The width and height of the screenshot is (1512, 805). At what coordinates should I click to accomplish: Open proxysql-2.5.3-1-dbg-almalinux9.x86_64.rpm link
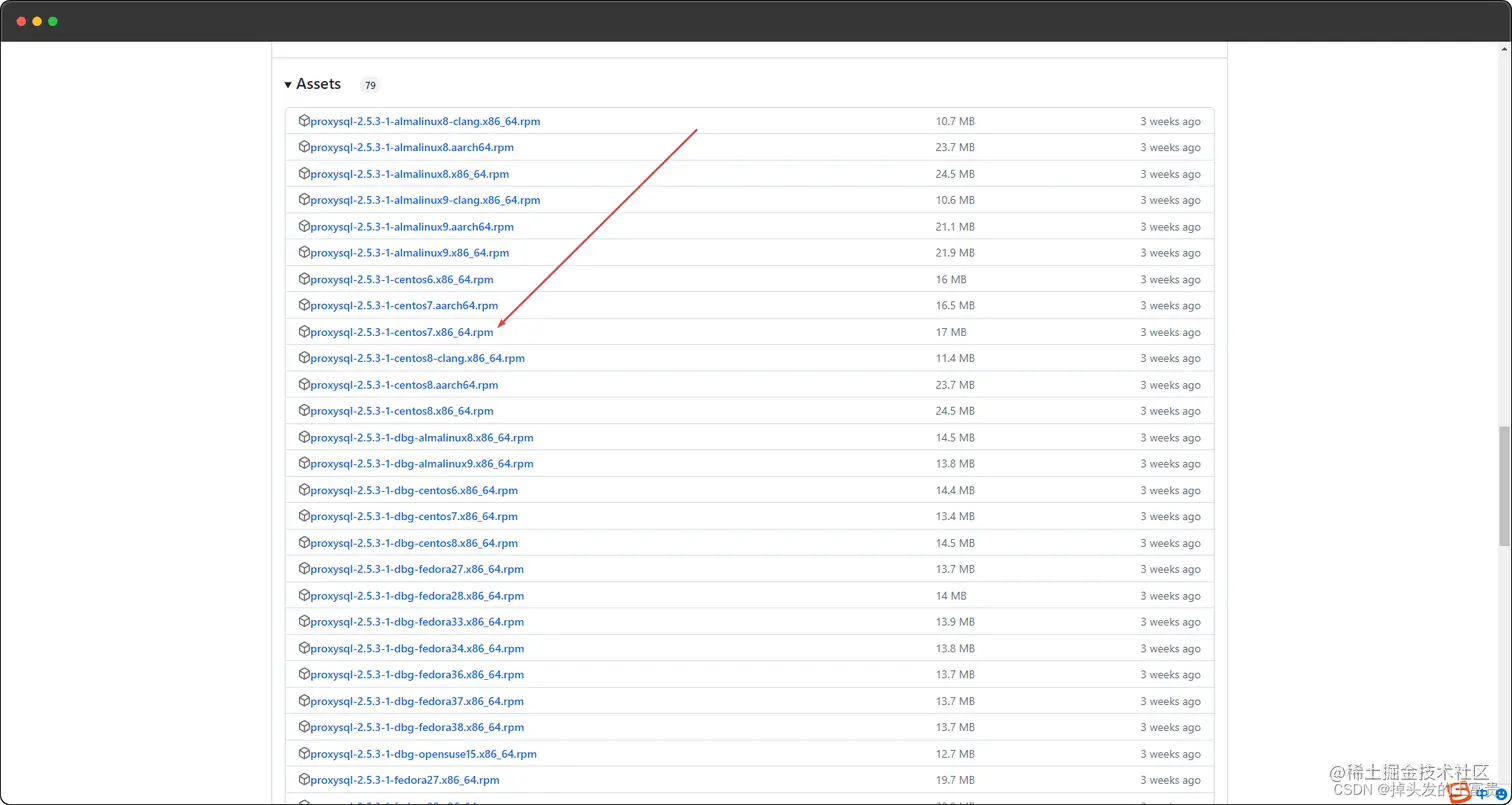tap(422, 464)
